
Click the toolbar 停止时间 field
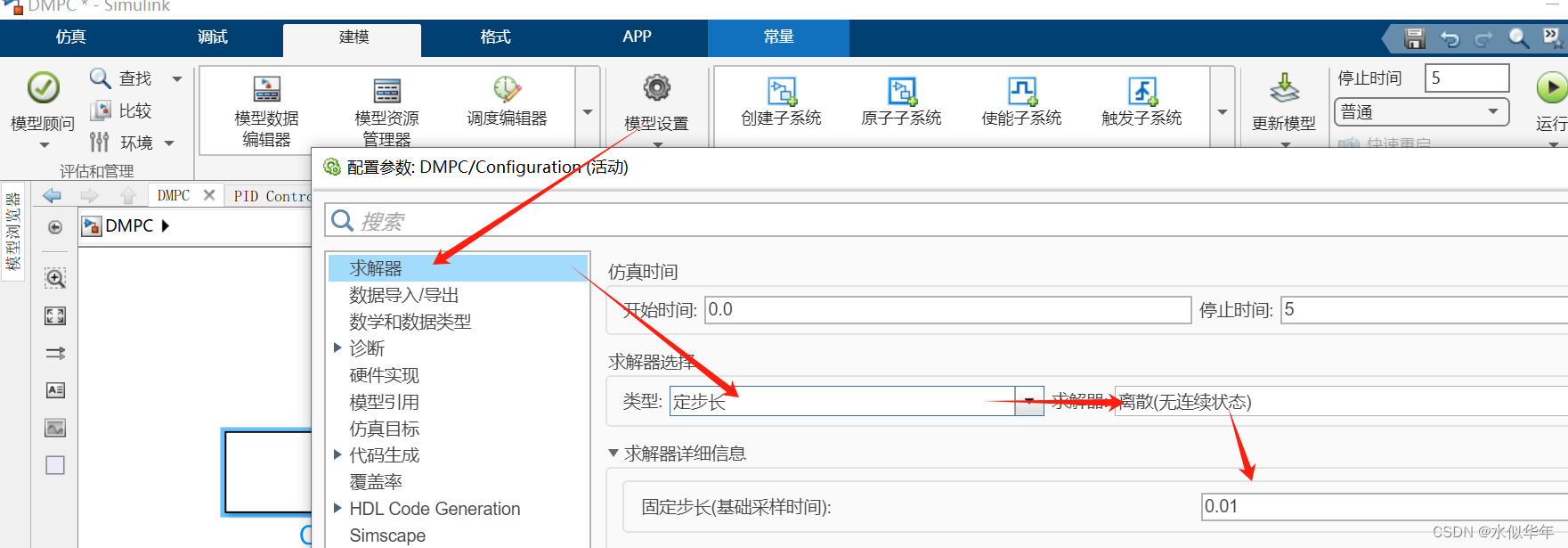(x=1466, y=78)
